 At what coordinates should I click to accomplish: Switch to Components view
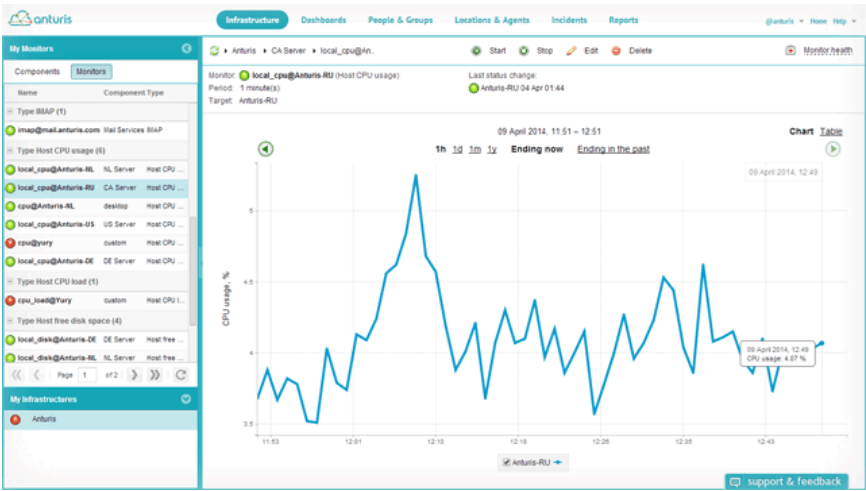point(37,72)
